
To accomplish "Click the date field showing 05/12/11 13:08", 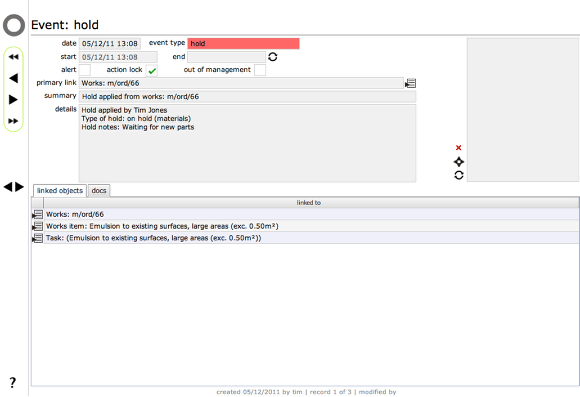I will click(x=109, y=44).
